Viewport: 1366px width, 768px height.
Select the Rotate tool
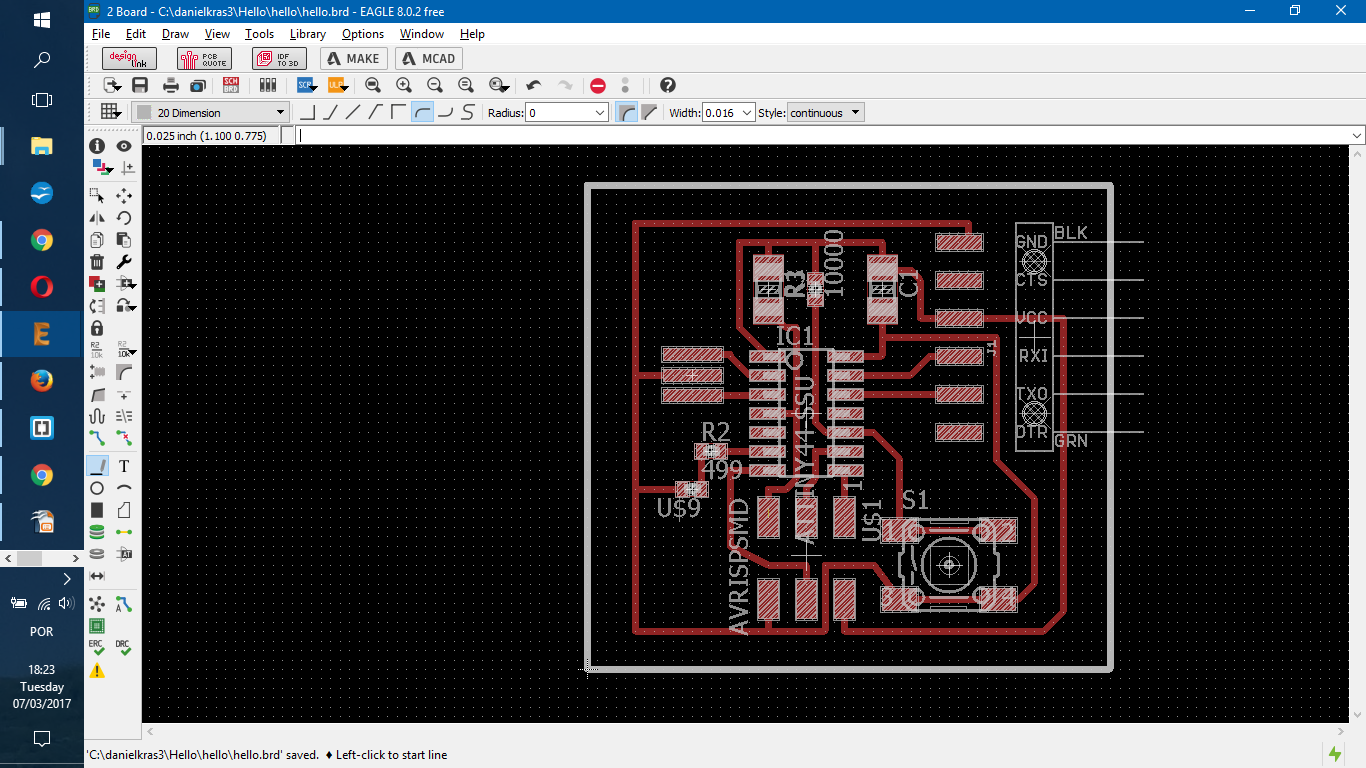point(124,217)
